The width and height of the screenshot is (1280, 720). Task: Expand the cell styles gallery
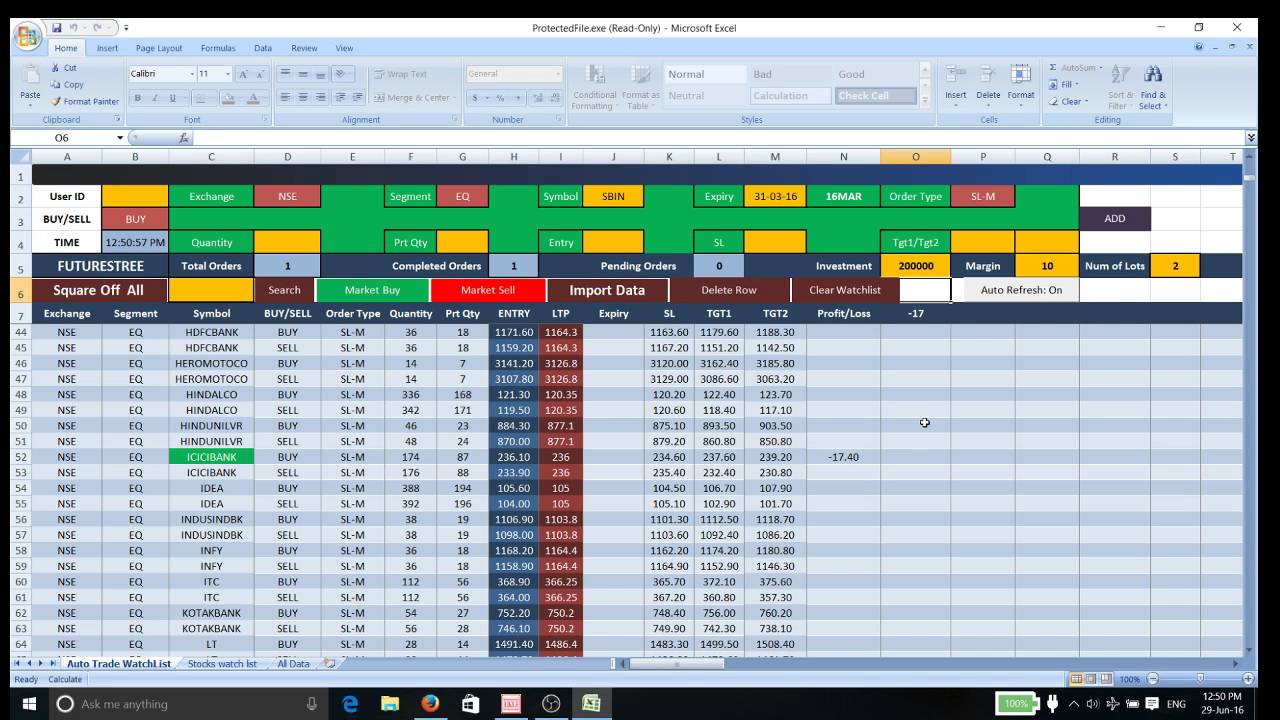(924, 102)
